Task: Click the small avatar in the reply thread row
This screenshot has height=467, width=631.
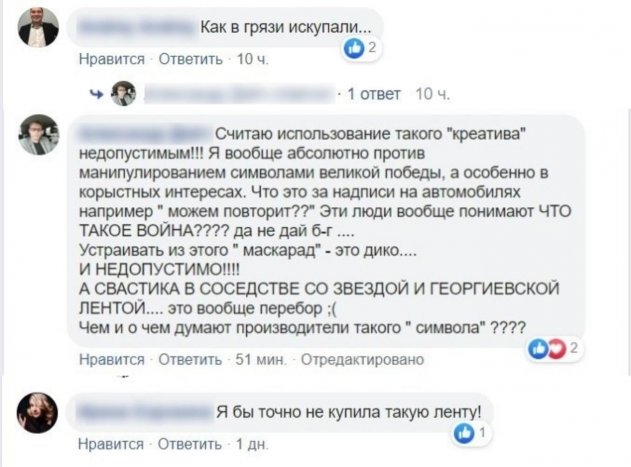Action: pyautogui.click(x=123, y=93)
